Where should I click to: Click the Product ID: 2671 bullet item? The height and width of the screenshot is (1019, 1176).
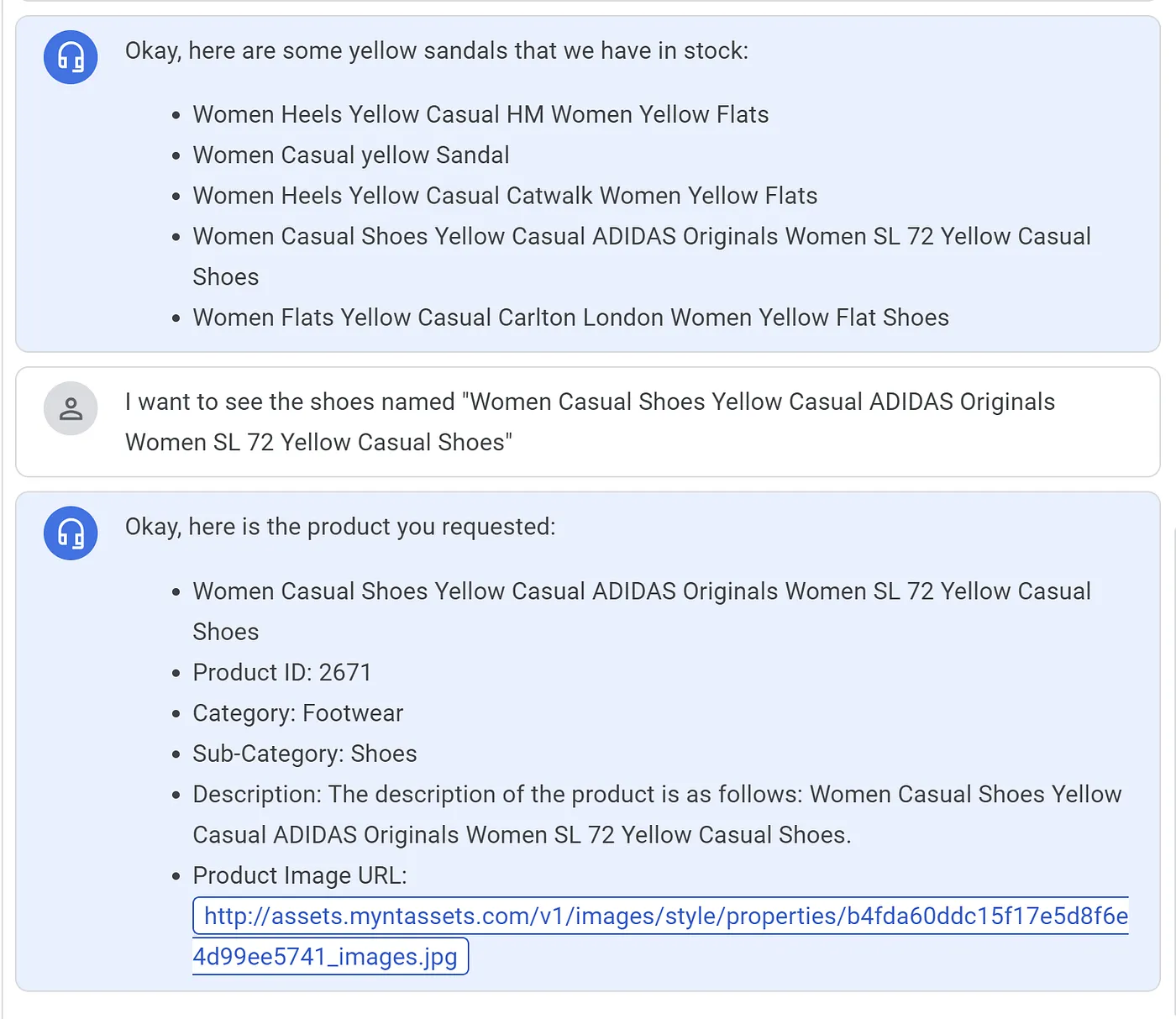[x=282, y=672]
